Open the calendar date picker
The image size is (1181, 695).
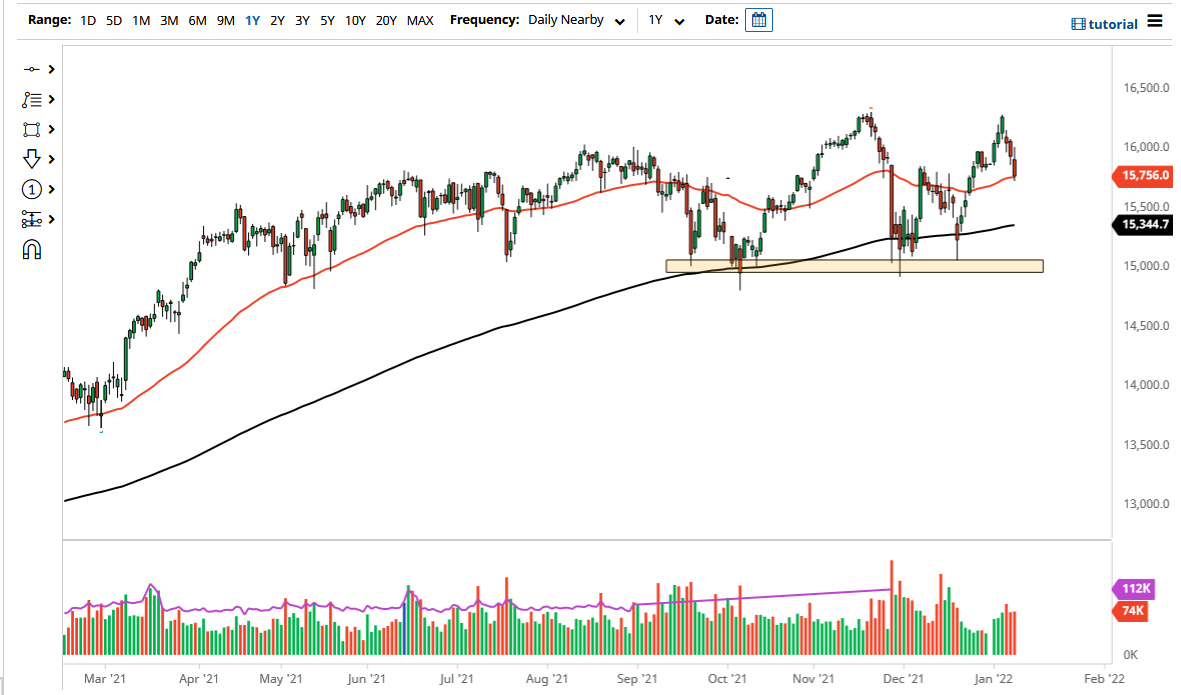(758, 19)
